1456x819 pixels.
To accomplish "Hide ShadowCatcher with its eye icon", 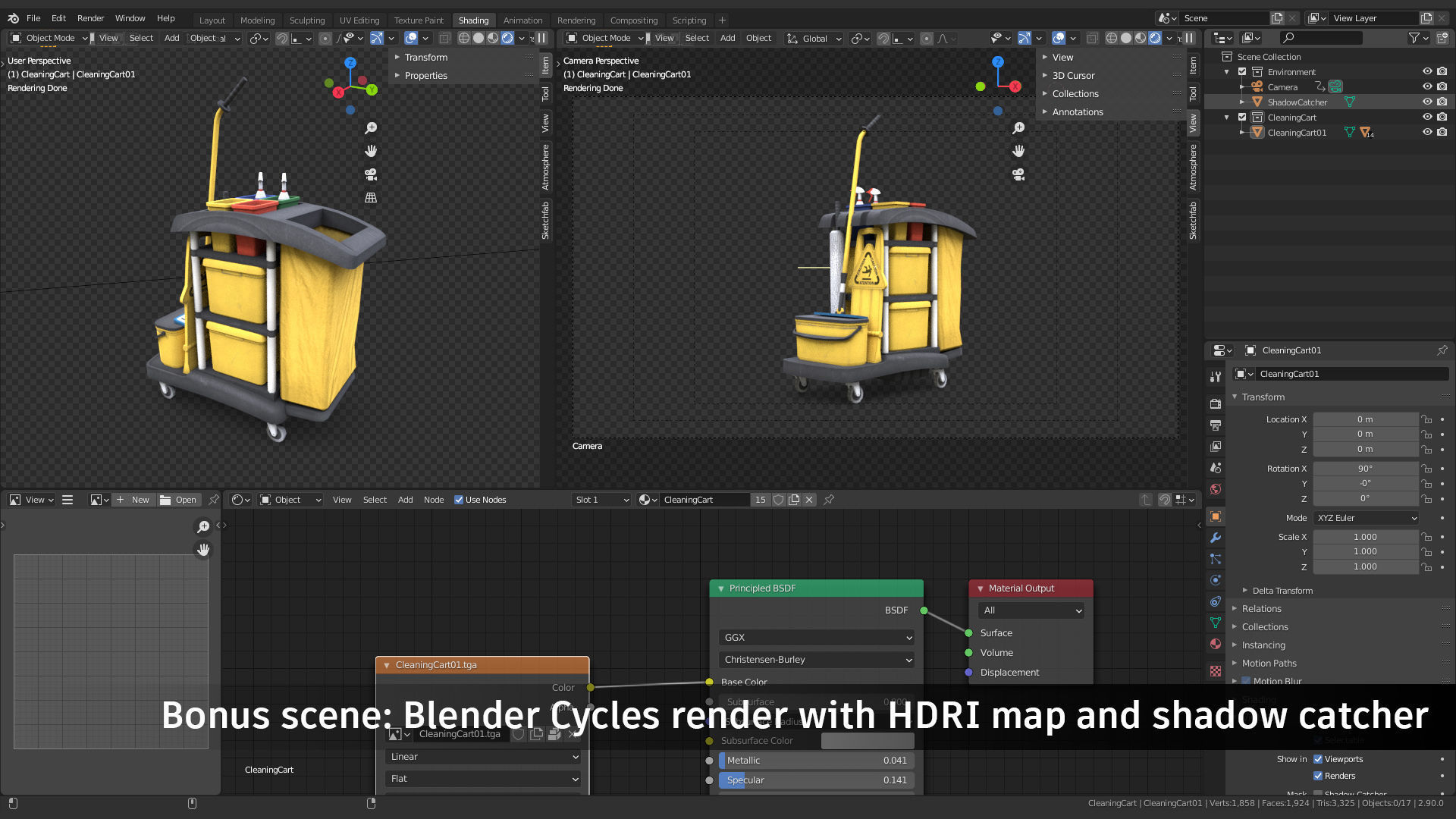I will pyautogui.click(x=1427, y=102).
